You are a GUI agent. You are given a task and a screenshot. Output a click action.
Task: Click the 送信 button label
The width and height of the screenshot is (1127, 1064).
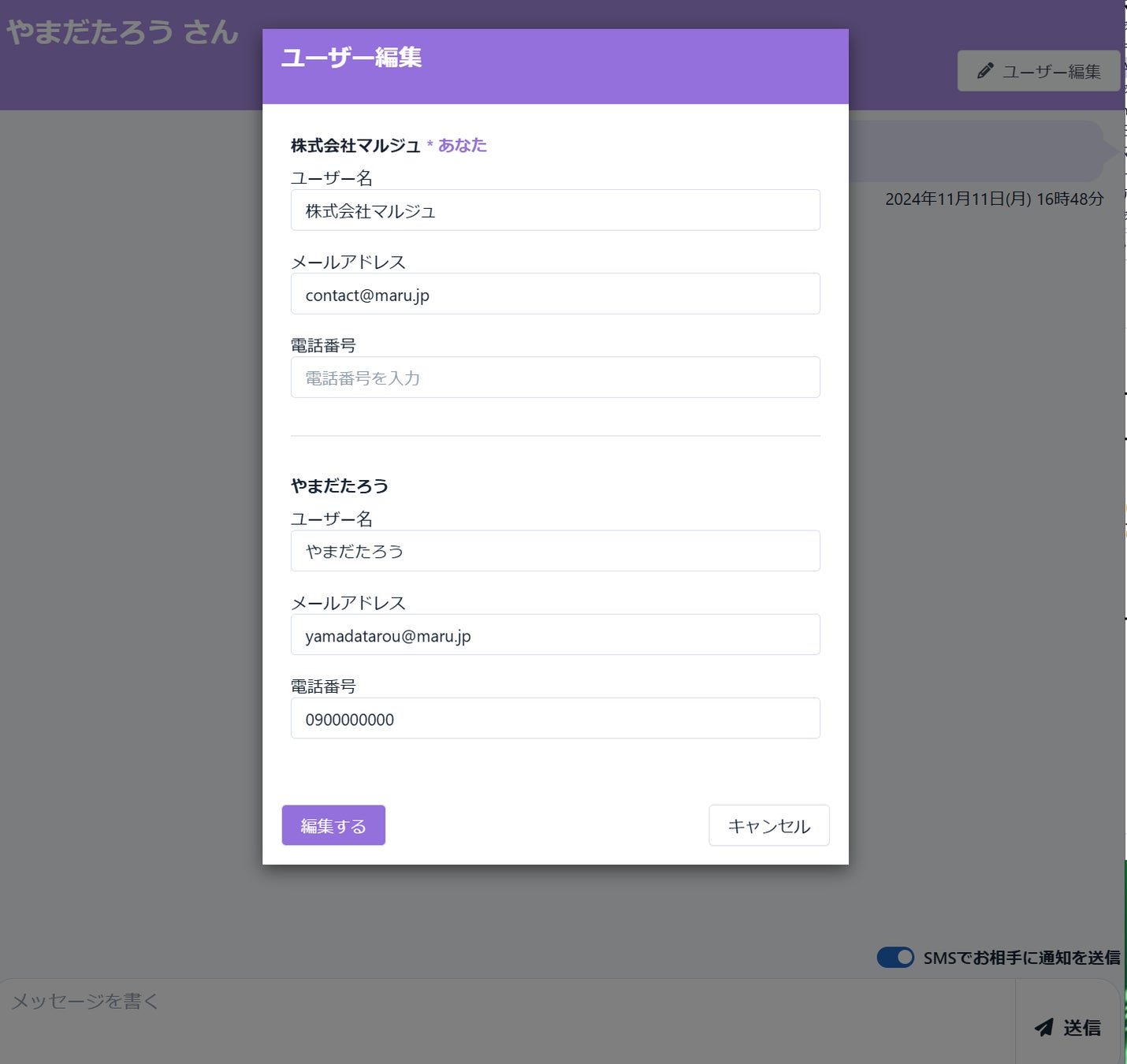click(1082, 1027)
